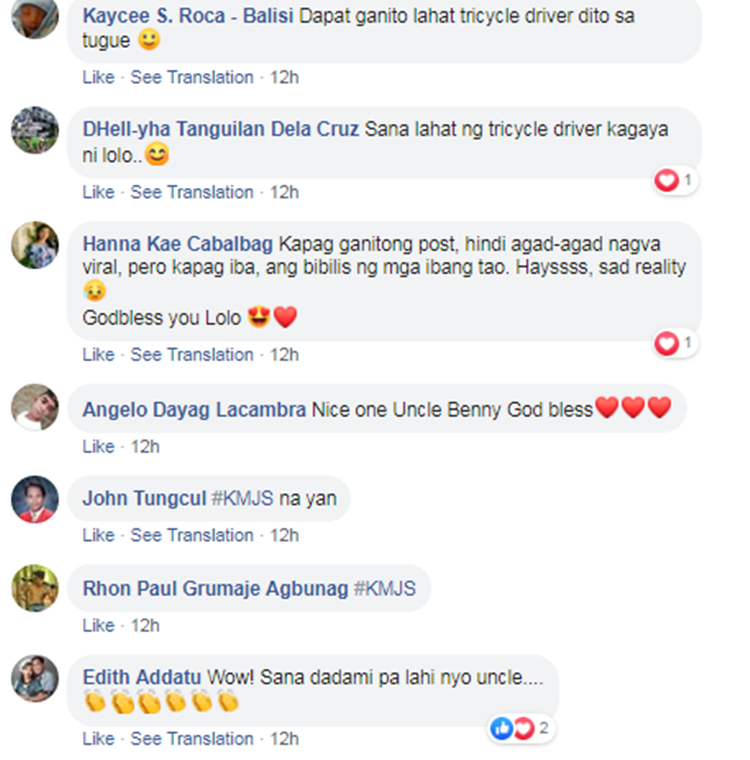Viewport: 750px width, 760px height.
Task: Open the heart reaction on Hanna Kae's comment
Action: coord(675,344)
